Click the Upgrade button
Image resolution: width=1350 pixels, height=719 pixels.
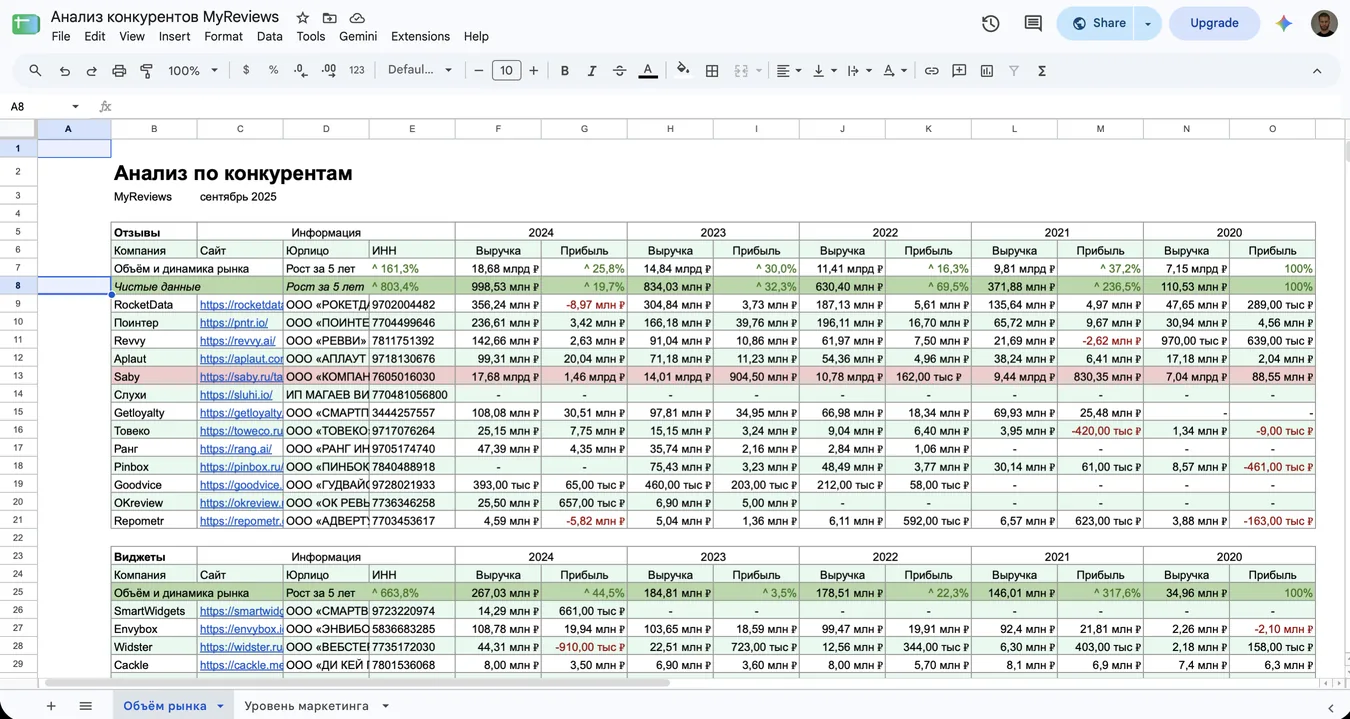click(x=1214, y=23)
